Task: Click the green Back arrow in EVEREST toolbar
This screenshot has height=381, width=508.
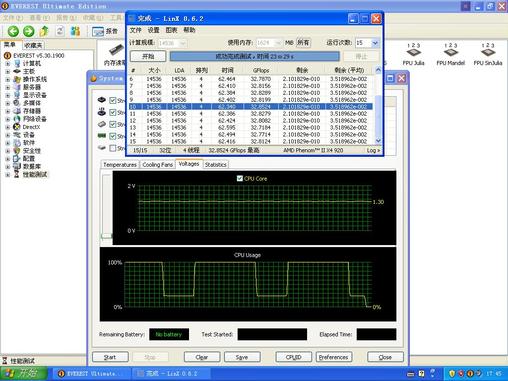Action: click(13, 31)
